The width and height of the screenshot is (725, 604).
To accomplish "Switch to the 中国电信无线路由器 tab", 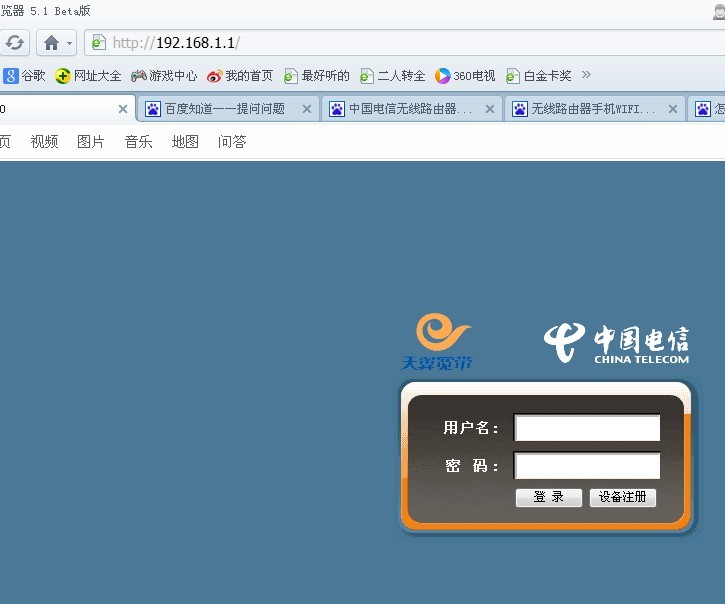I will coord(412,109).
